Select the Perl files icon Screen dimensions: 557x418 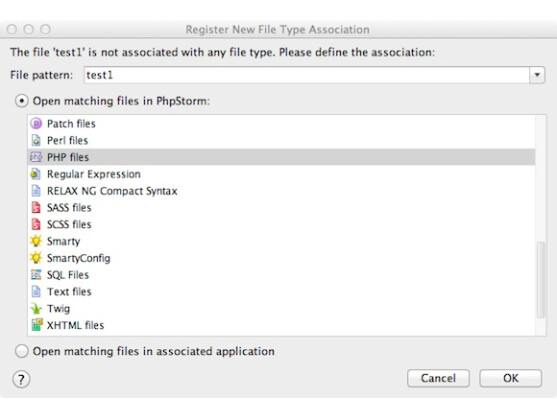tap(36, 140)
